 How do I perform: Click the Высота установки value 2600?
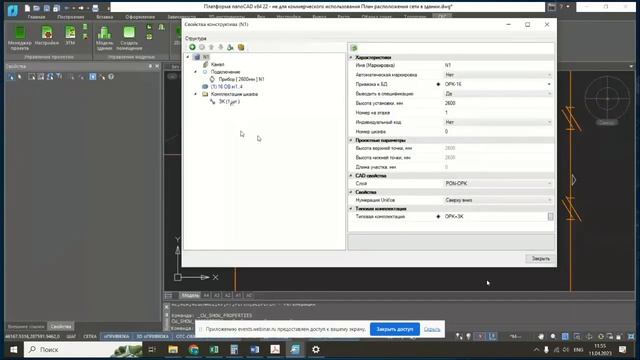pyautogui.click(x=498, y=103)
